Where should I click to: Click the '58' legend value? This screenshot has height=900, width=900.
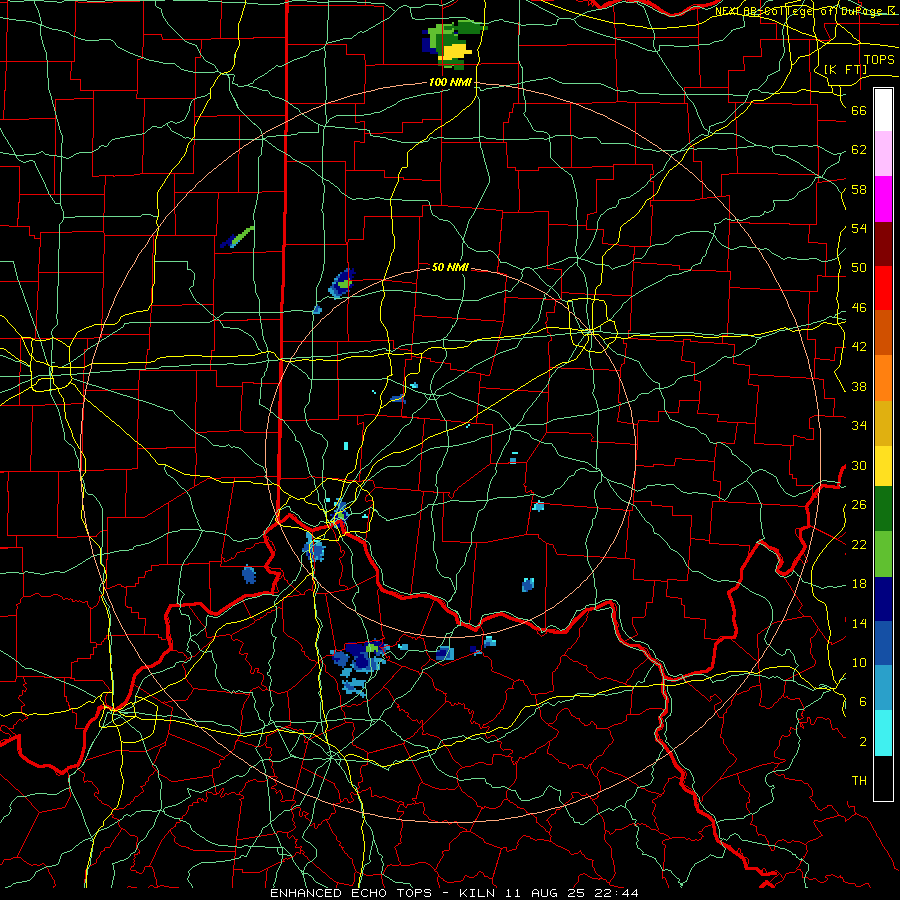(x=859, y=189)
